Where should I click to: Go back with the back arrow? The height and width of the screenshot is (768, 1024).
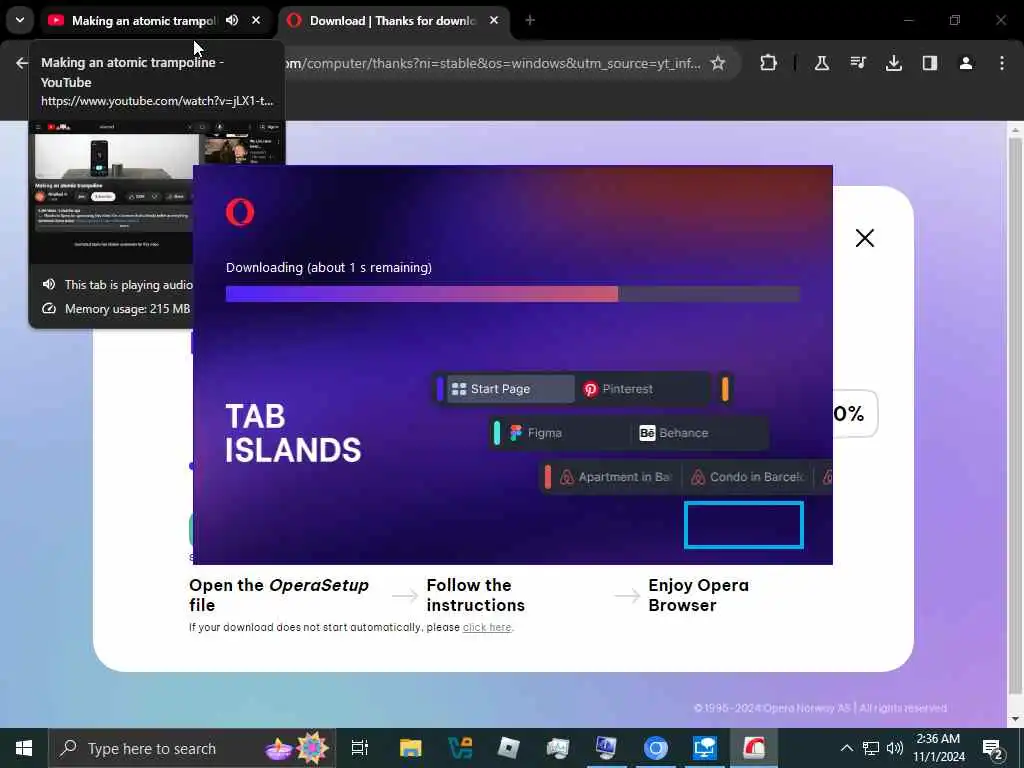pos(22,63)
